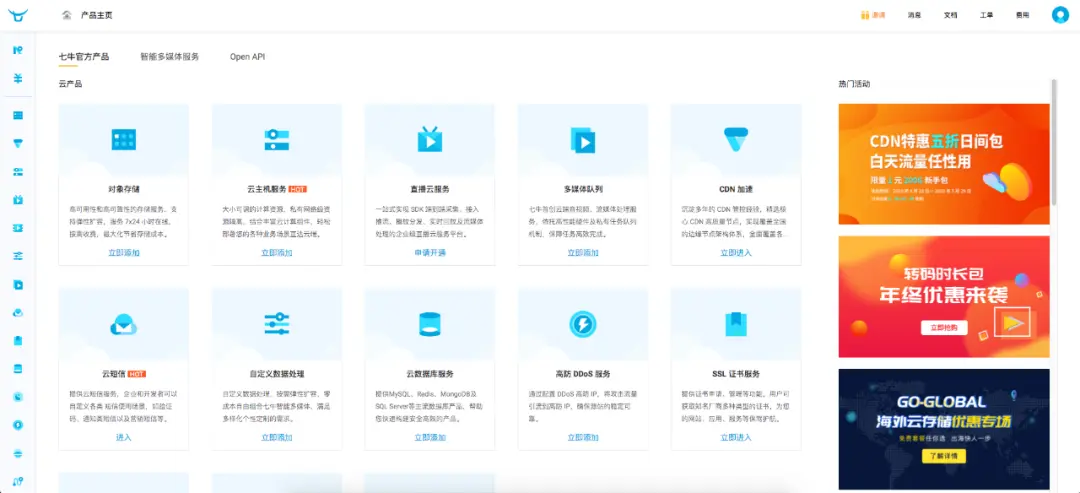Click the CDN 加速 card title
This screenshot has height=493, width=1080.
click(x=736, y=189)
